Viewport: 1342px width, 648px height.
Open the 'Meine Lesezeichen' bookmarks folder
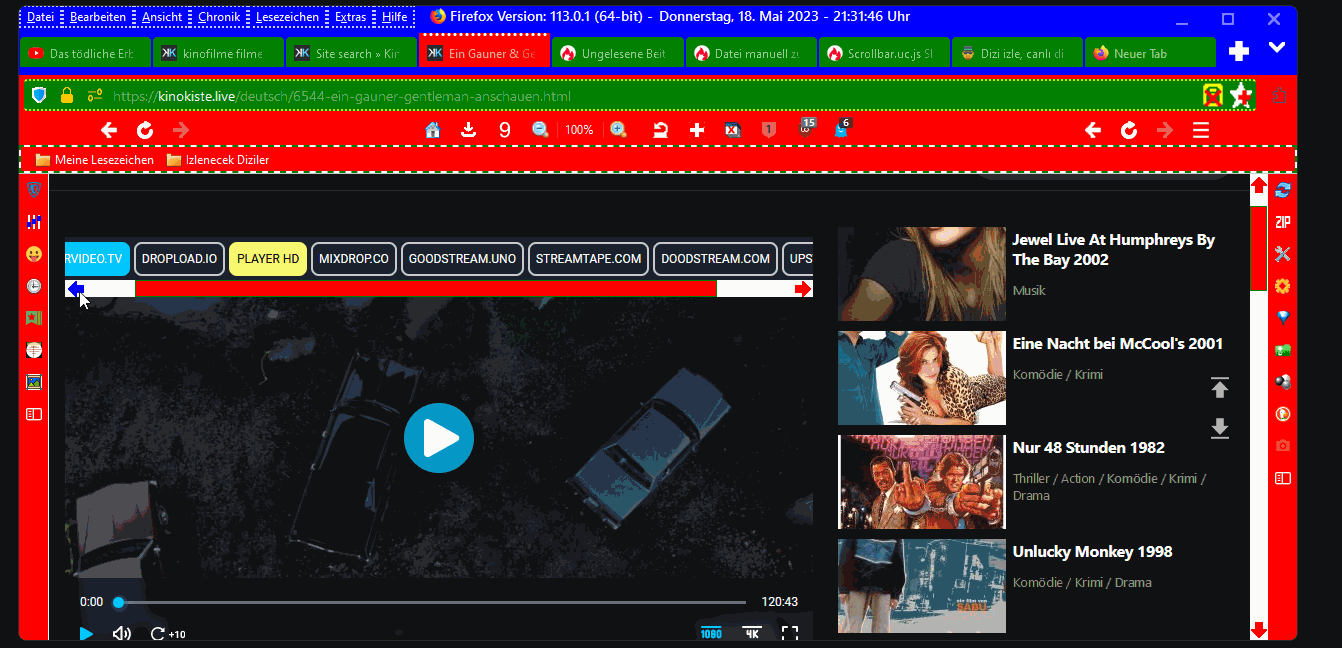(x=95, y=160)
